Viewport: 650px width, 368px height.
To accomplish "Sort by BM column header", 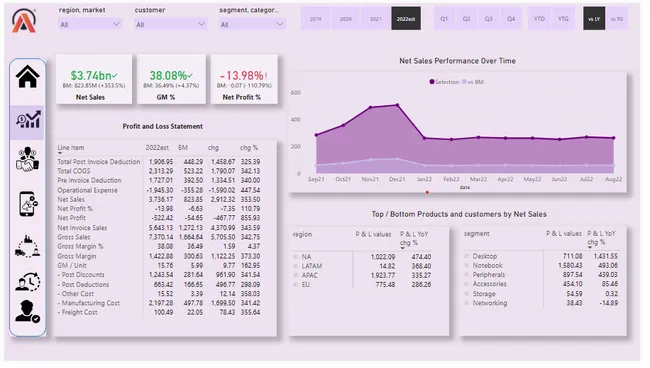I will tap(183, 148).
